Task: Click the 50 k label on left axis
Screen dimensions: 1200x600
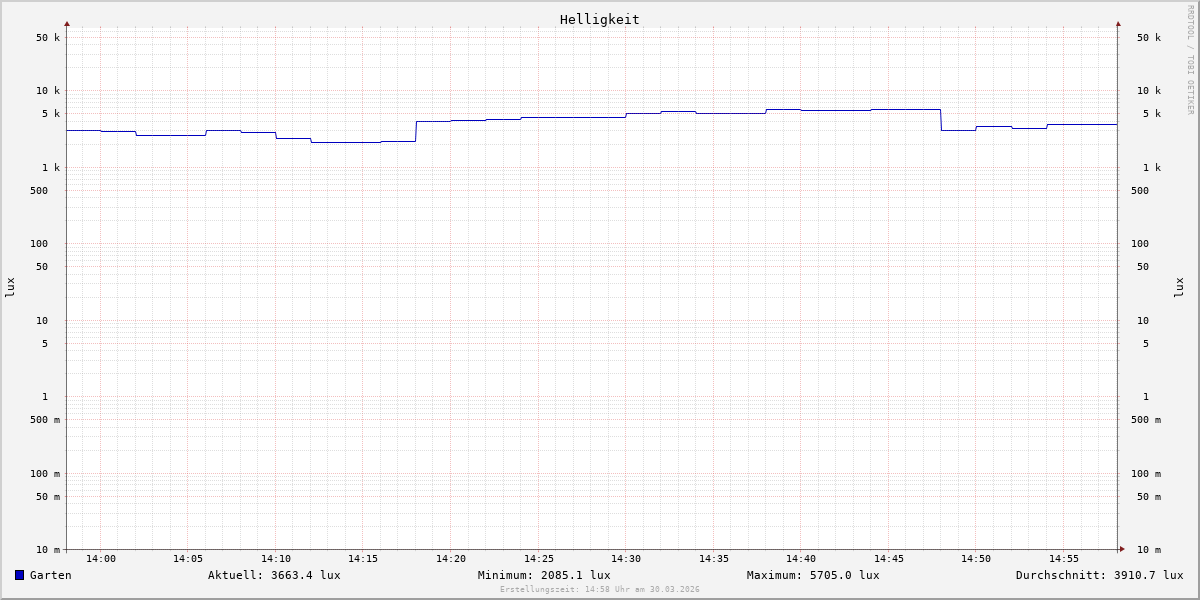Action: (x=48, y=38)
